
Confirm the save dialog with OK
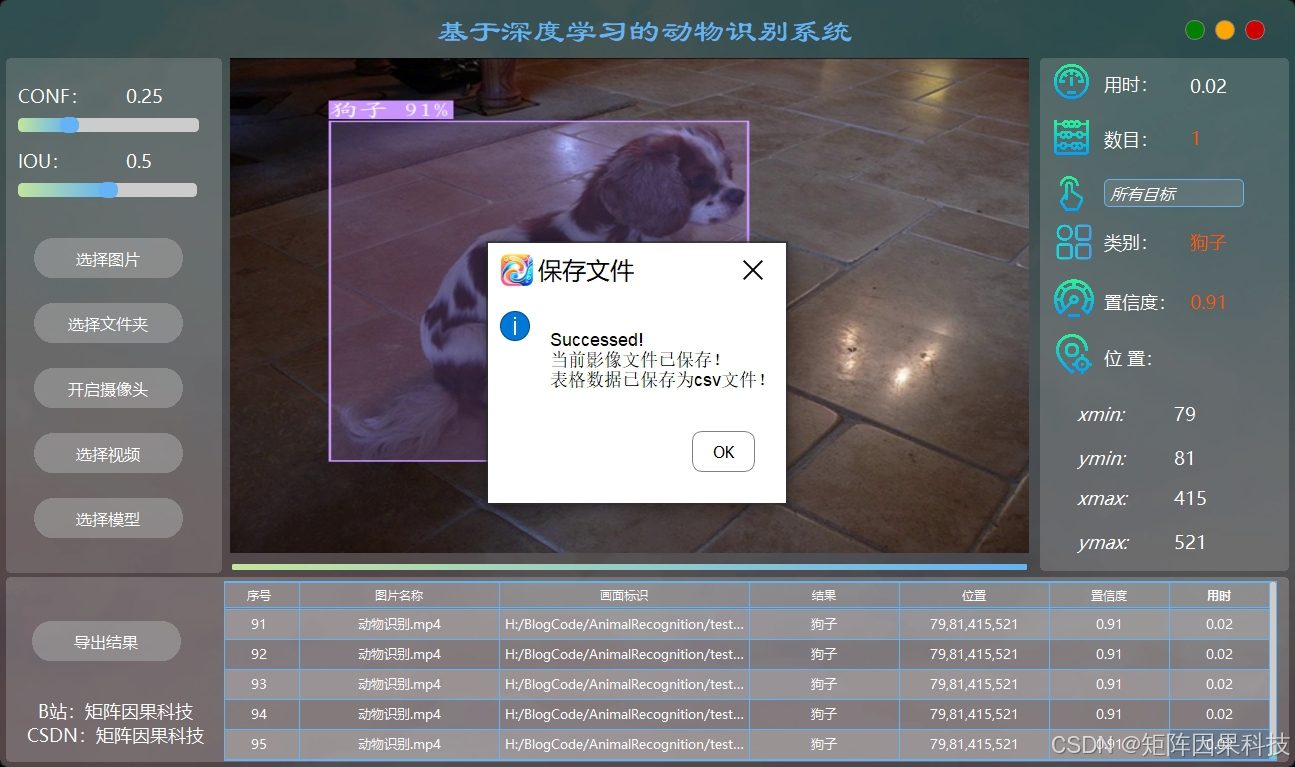pos(723,452)
